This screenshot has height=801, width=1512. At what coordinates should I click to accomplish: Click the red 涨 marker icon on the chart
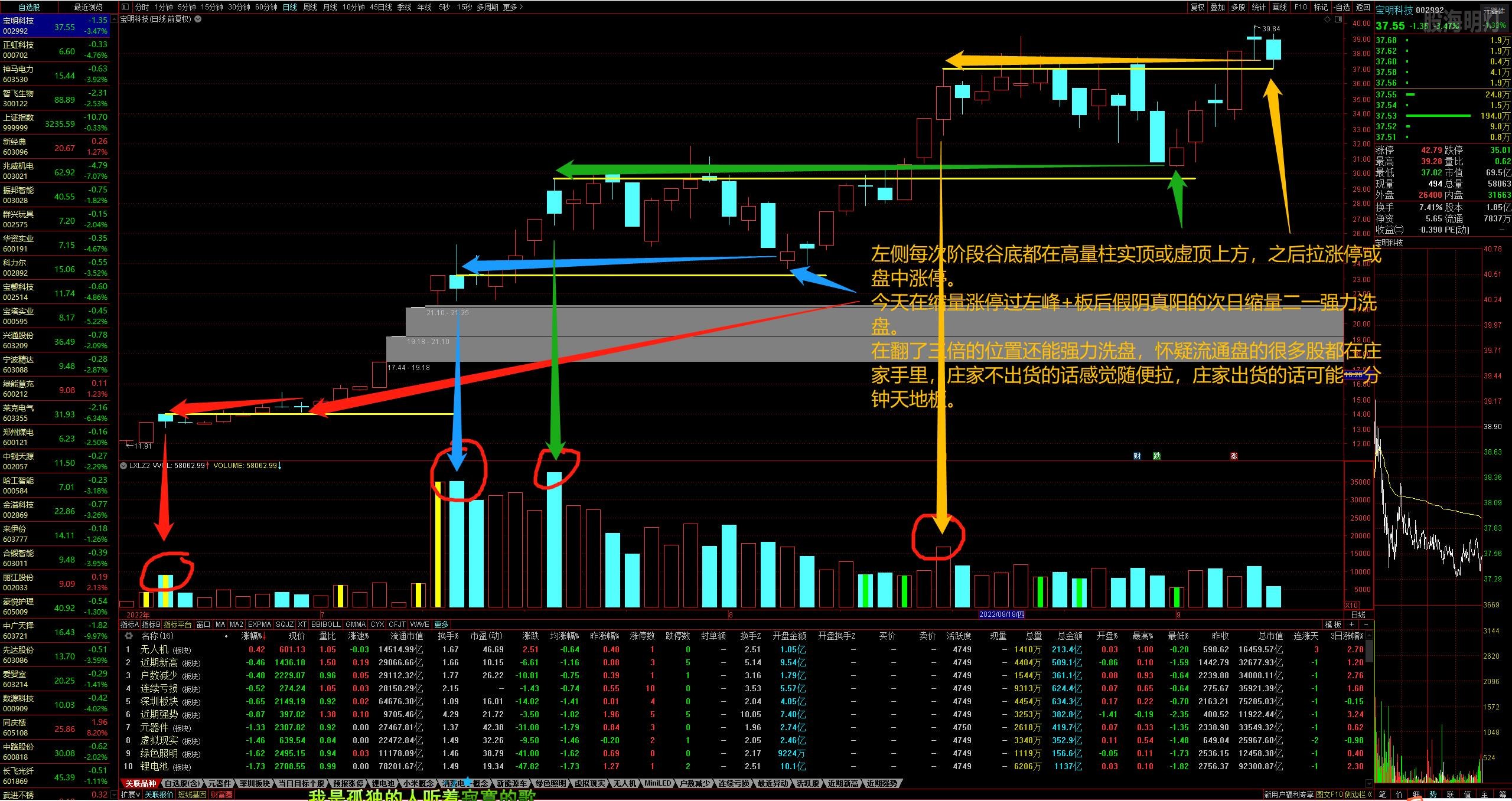(x=1234, y=456)
